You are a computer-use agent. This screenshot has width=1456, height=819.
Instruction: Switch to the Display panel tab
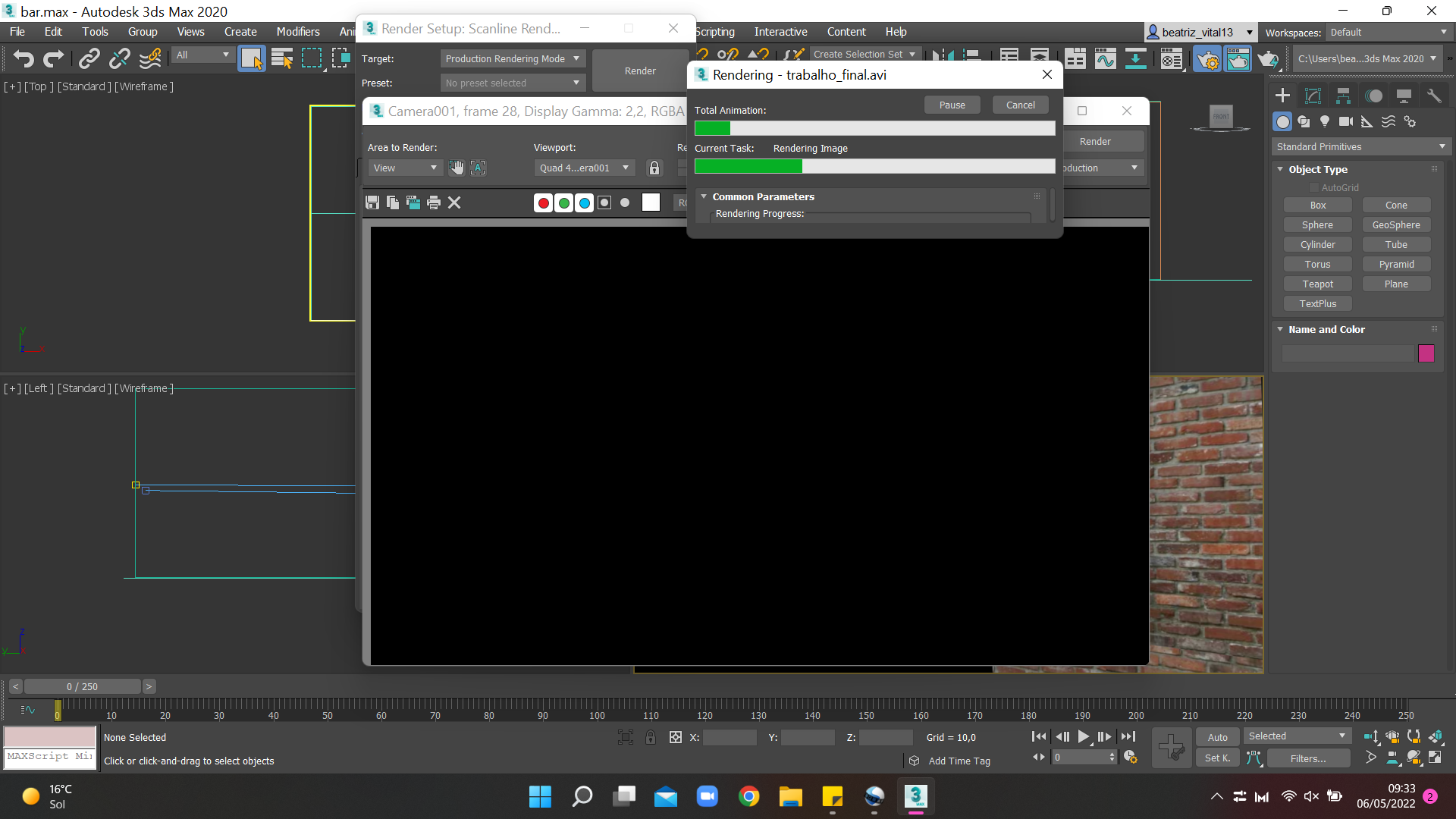pos(1404,96)
